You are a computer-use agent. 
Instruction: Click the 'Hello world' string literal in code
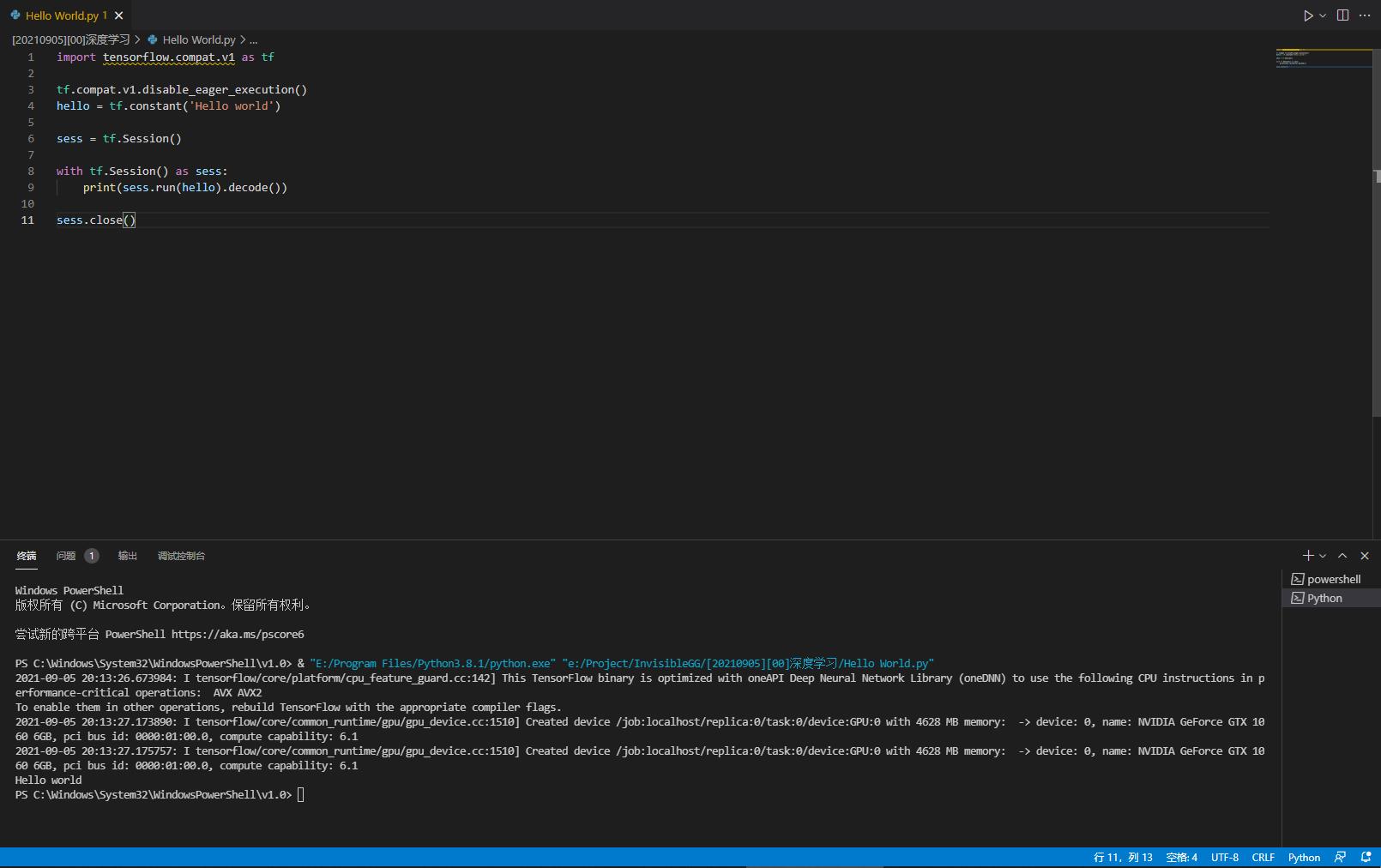tap(231, 106)
